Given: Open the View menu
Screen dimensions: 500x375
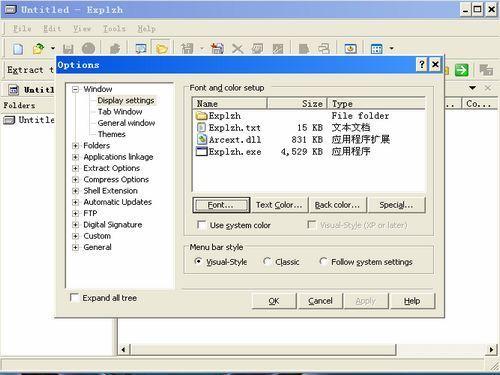Looking at the screenshot, I should pyautogui.click(x=82, y=29).
